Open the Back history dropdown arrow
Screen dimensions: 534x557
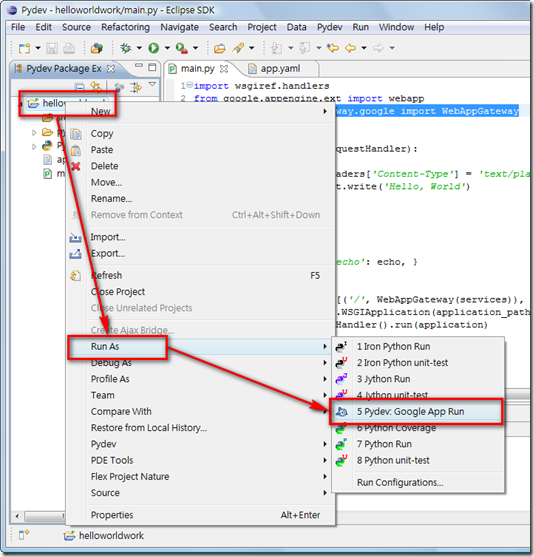pos(364,48)
